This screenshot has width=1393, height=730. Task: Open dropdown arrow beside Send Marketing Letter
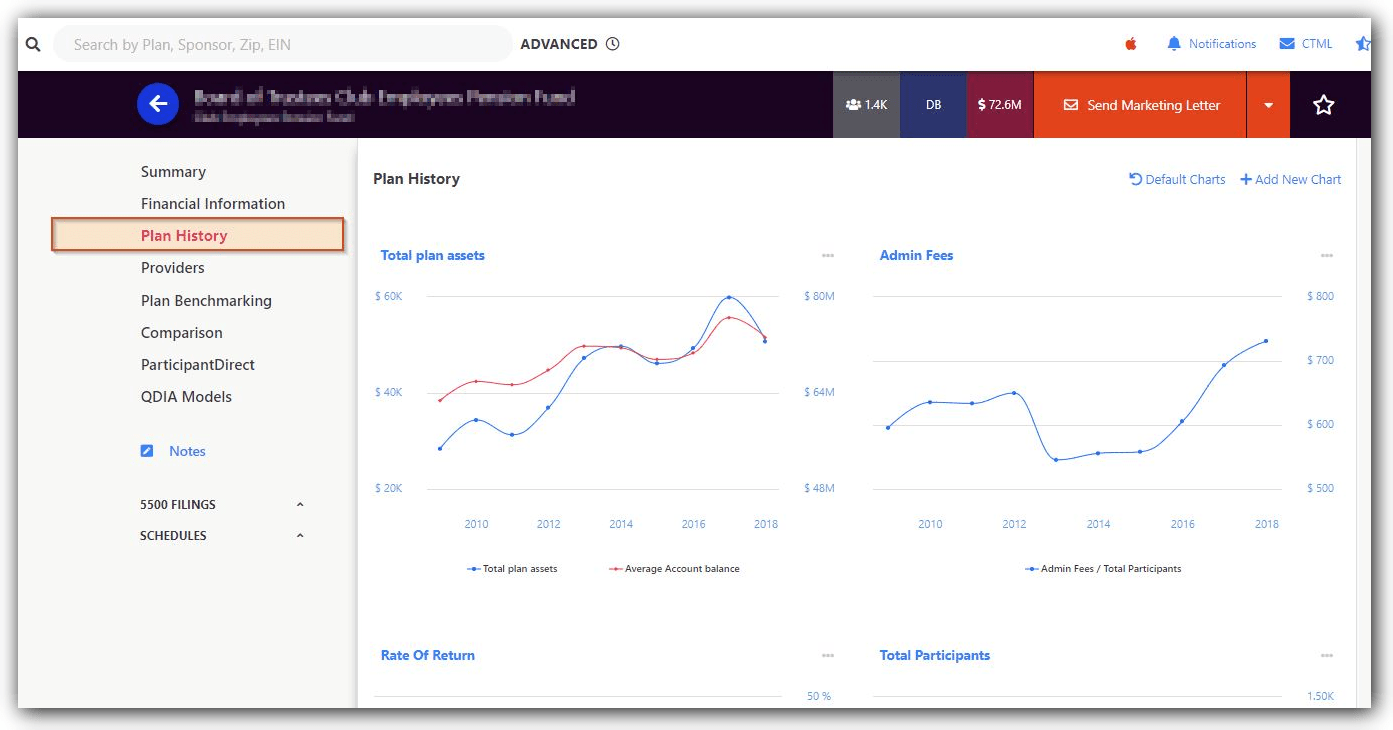[1268, 105]
